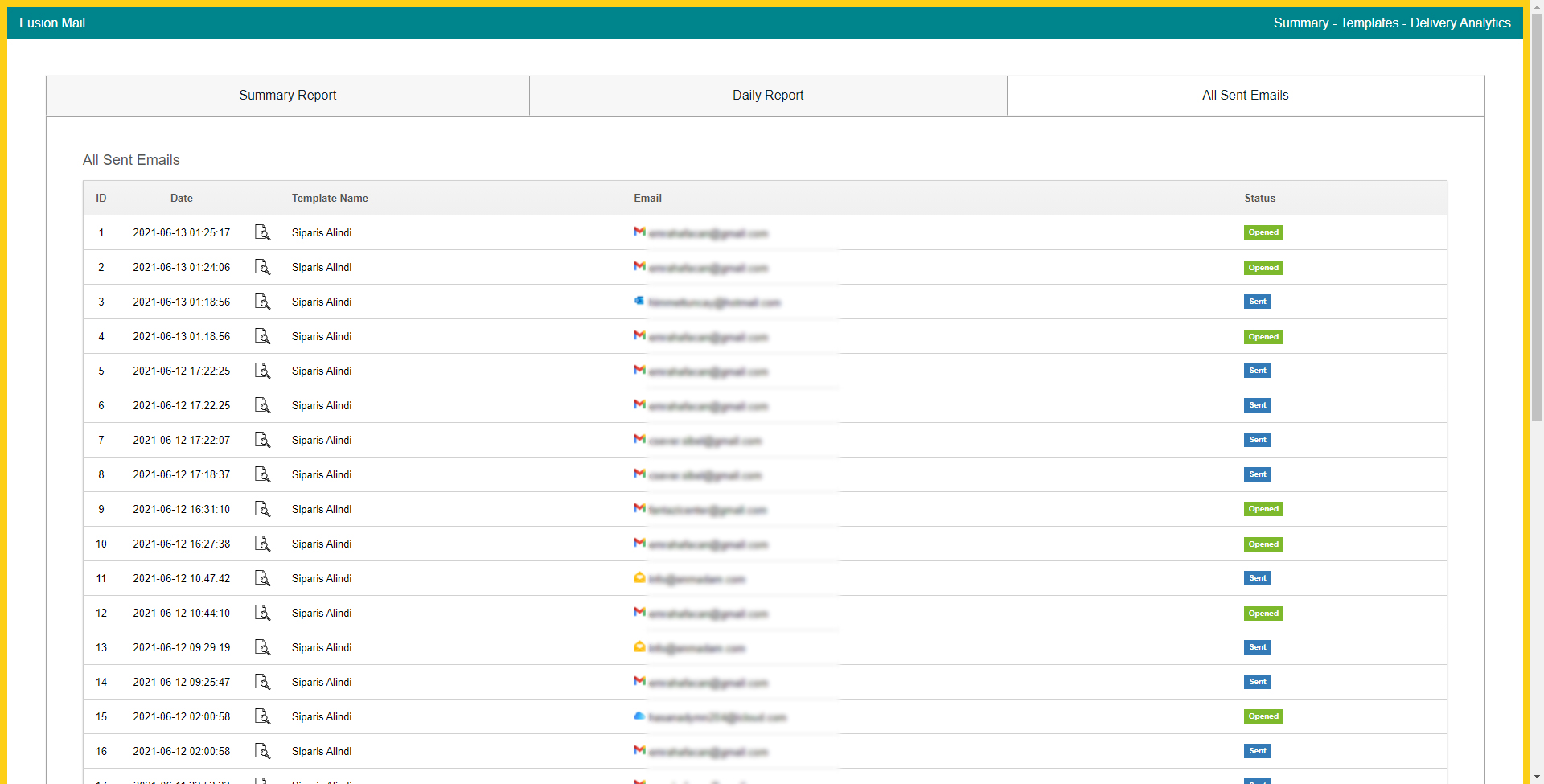
Task: Open preview icon for email ID 1
Action: 262,232
